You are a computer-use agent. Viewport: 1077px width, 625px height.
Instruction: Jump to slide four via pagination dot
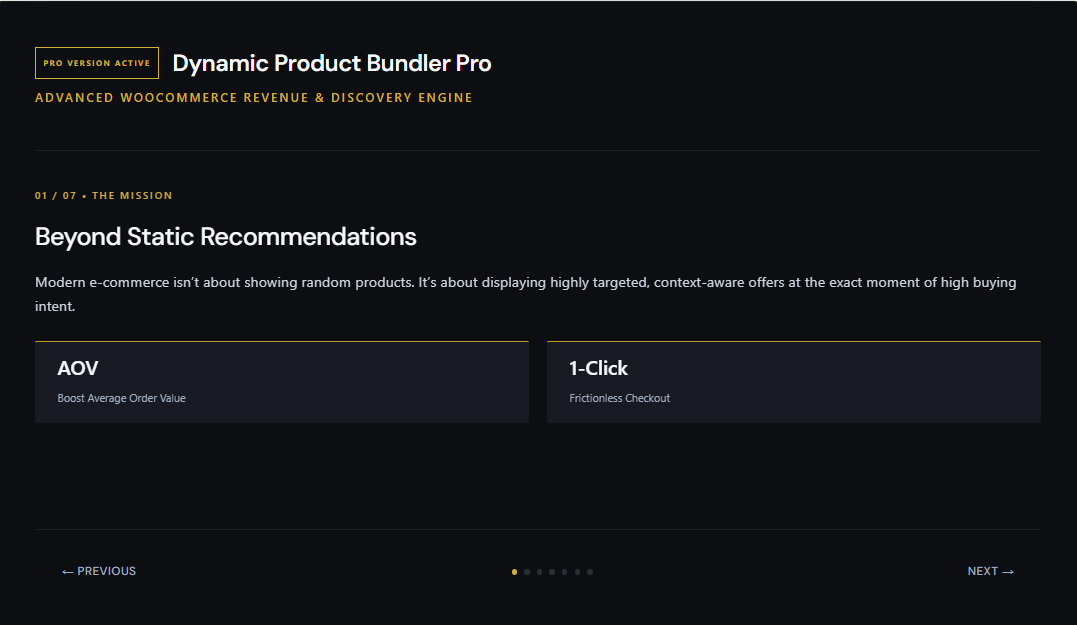552,571
